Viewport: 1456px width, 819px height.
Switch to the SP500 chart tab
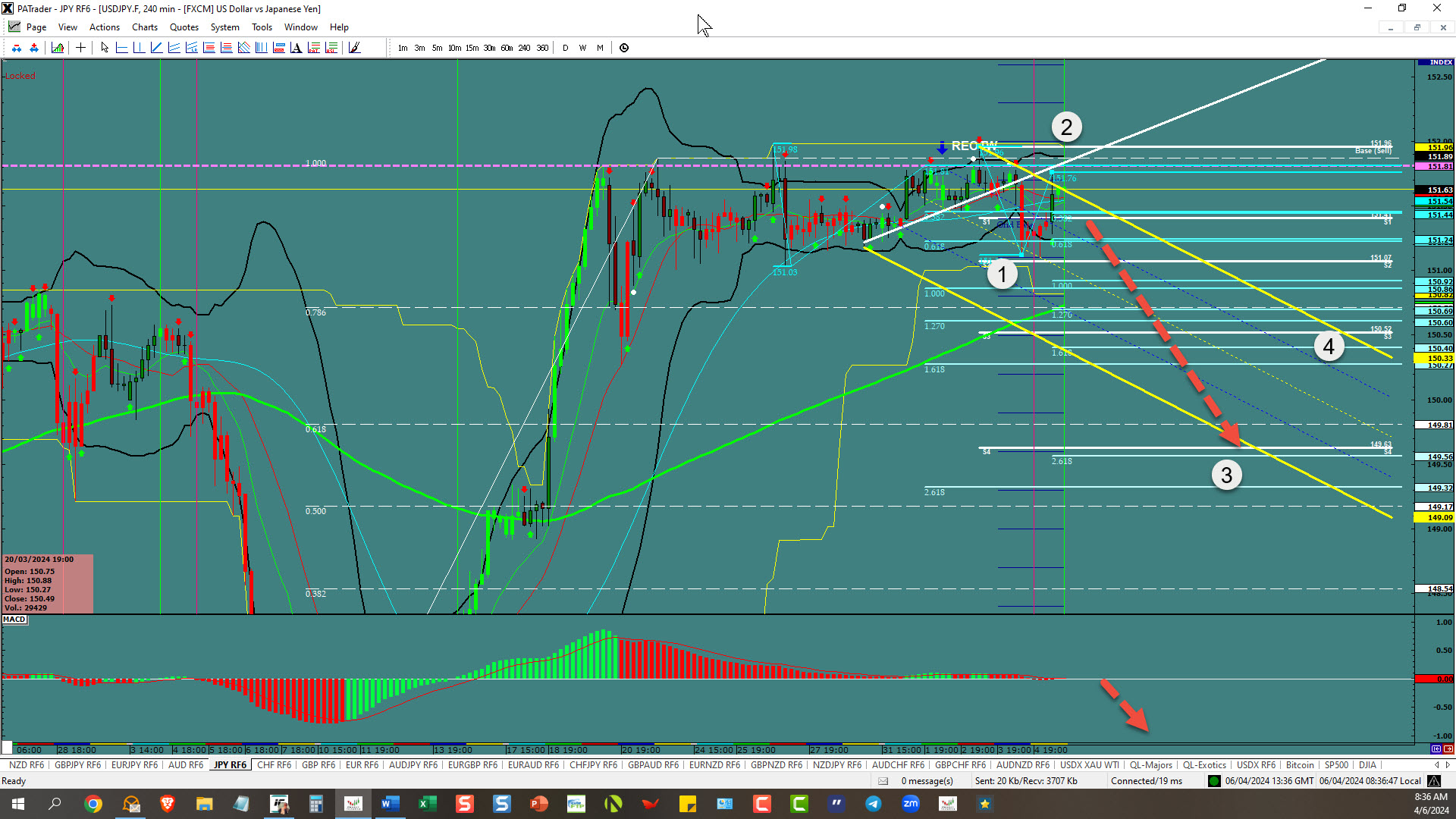click(1336, 765)
